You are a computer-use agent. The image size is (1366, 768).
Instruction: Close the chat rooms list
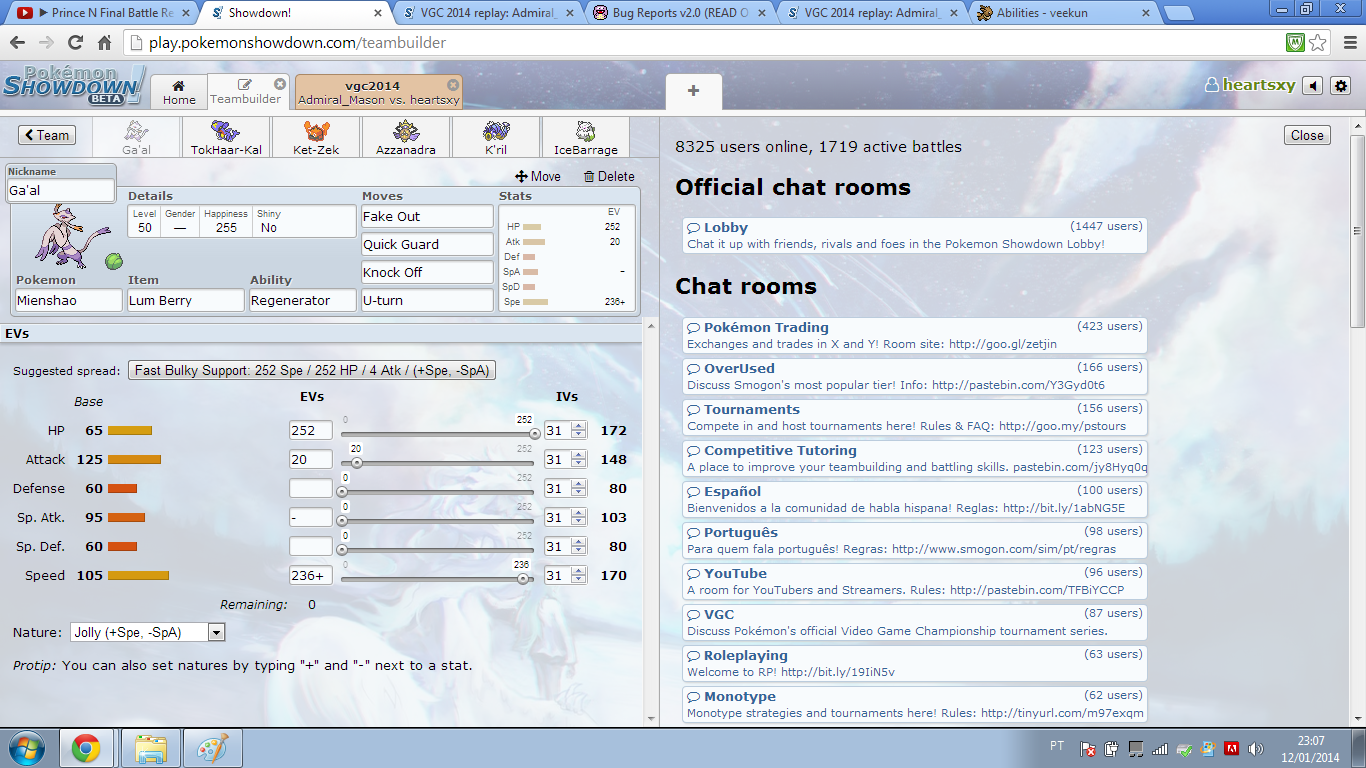(1307, 135)
